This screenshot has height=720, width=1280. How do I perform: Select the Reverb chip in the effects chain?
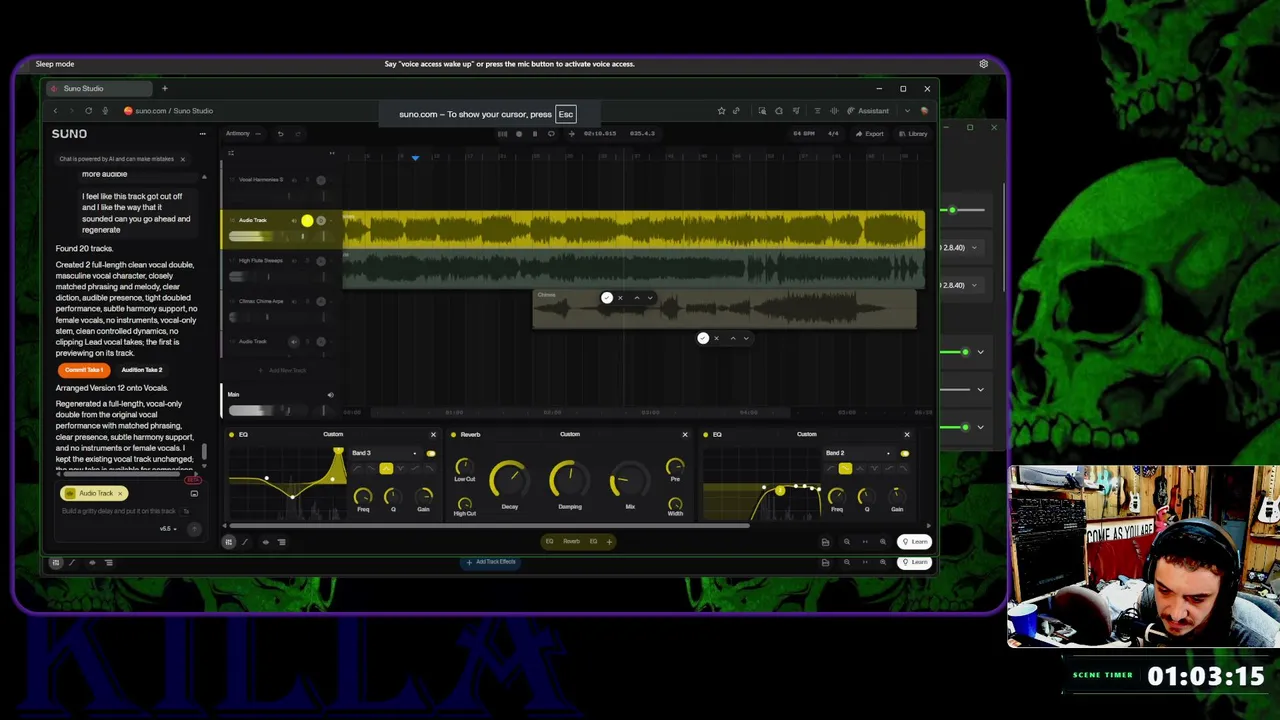[571, 542]
